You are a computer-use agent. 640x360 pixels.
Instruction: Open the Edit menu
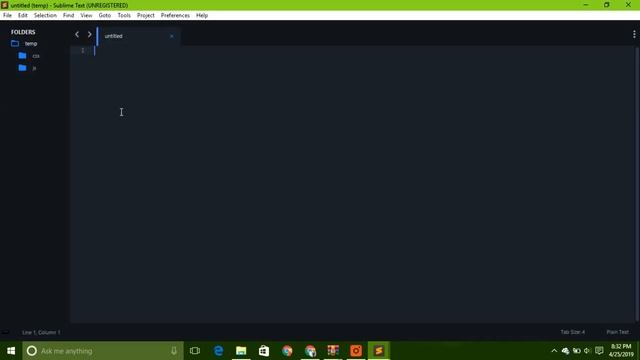[22, 16]
